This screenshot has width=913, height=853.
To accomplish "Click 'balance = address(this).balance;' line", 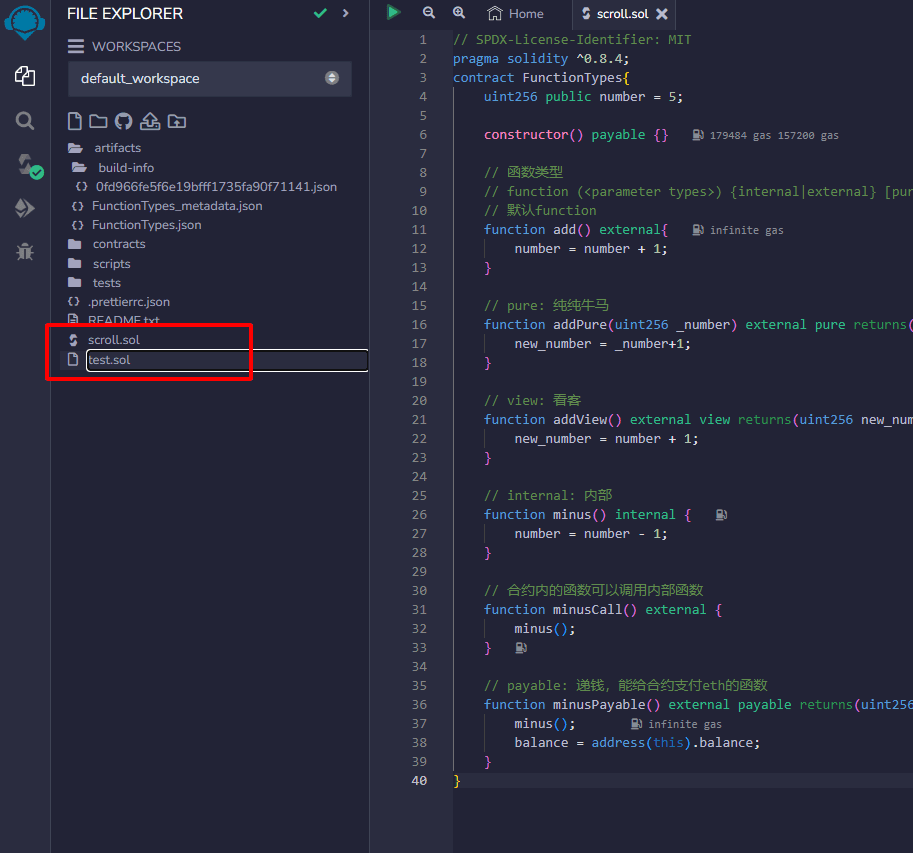I will 637,743.
